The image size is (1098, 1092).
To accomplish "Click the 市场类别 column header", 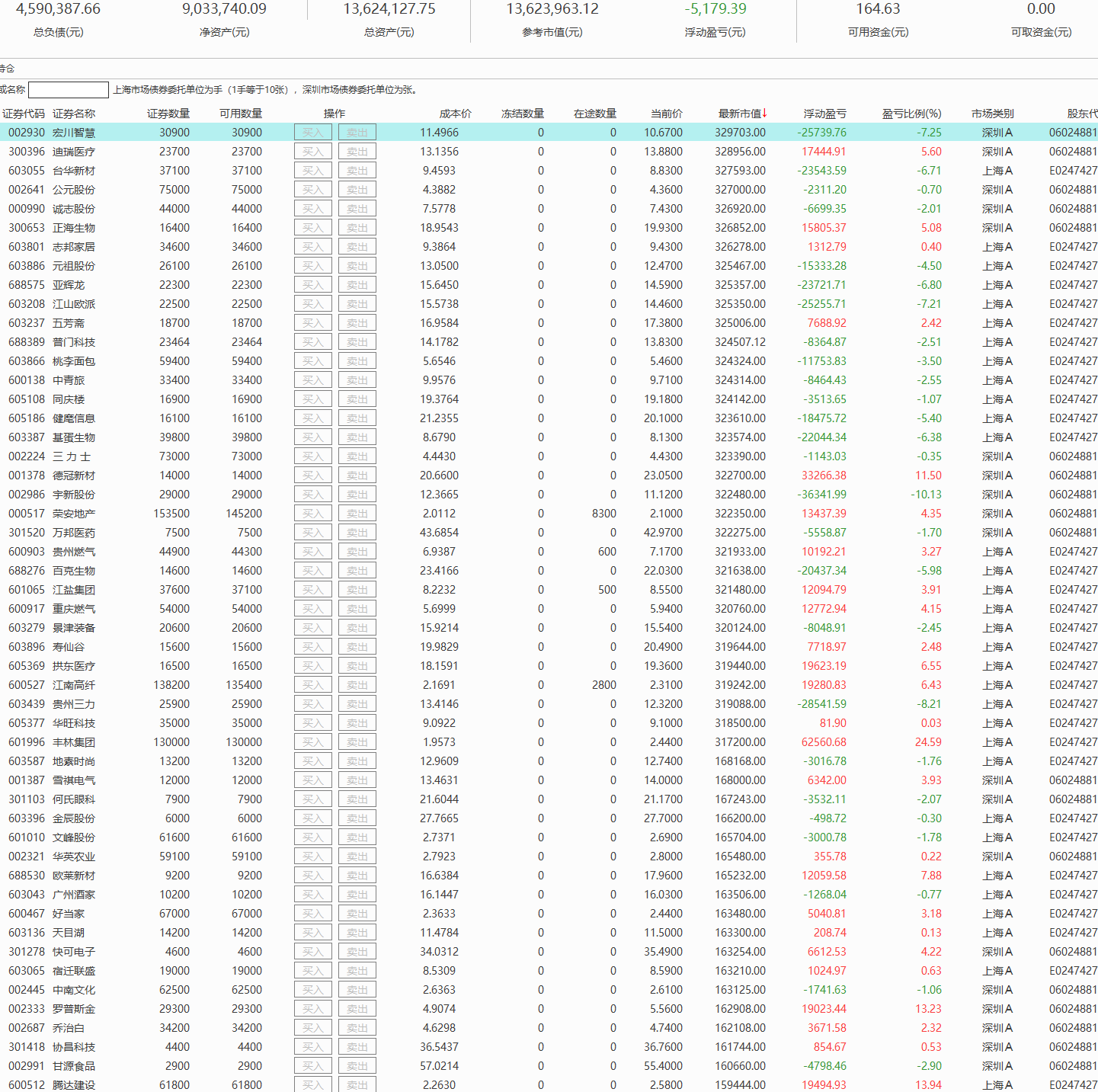I will point(992,114).
